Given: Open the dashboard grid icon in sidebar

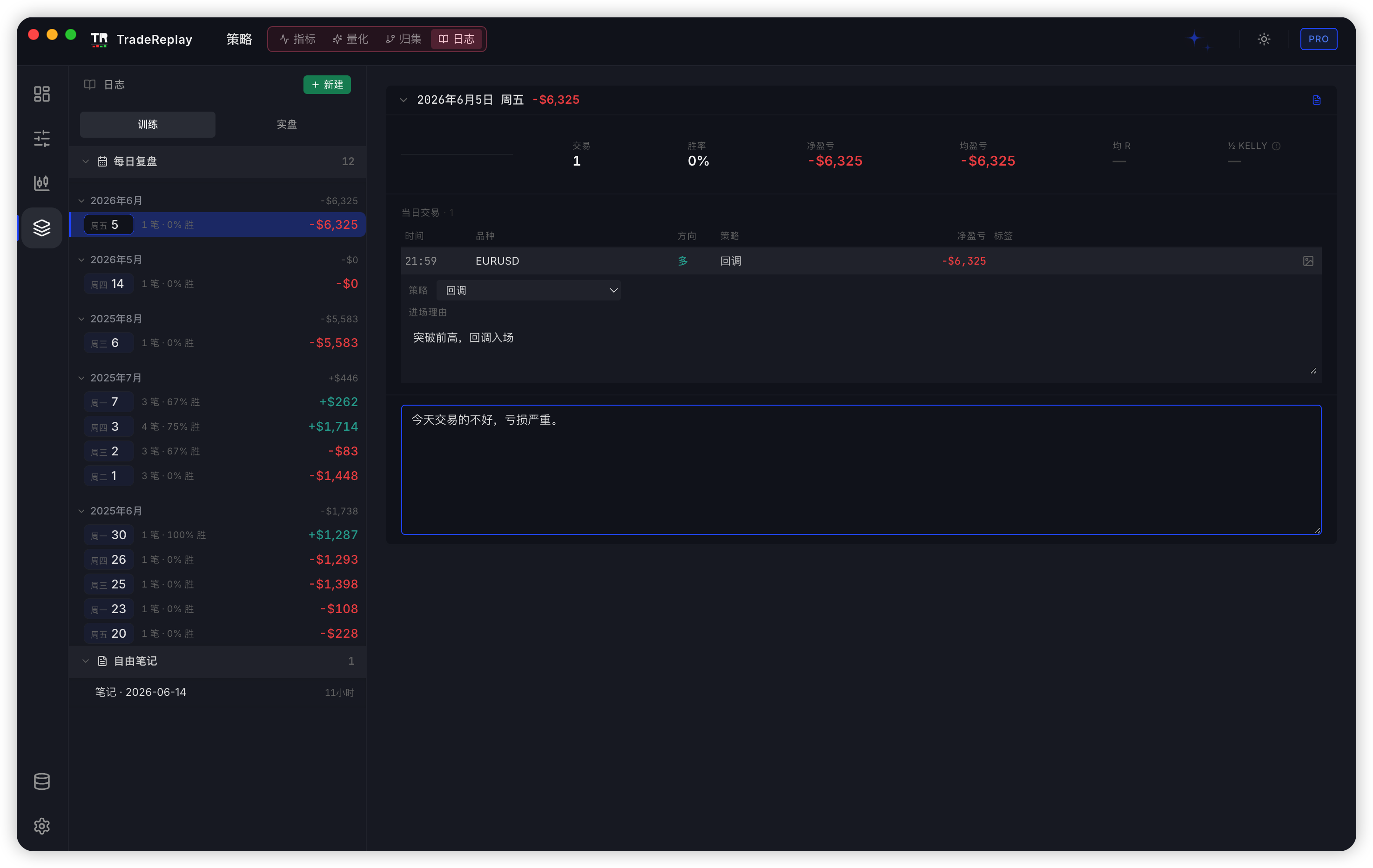Looking at the screenshot, I should (41, 93).
